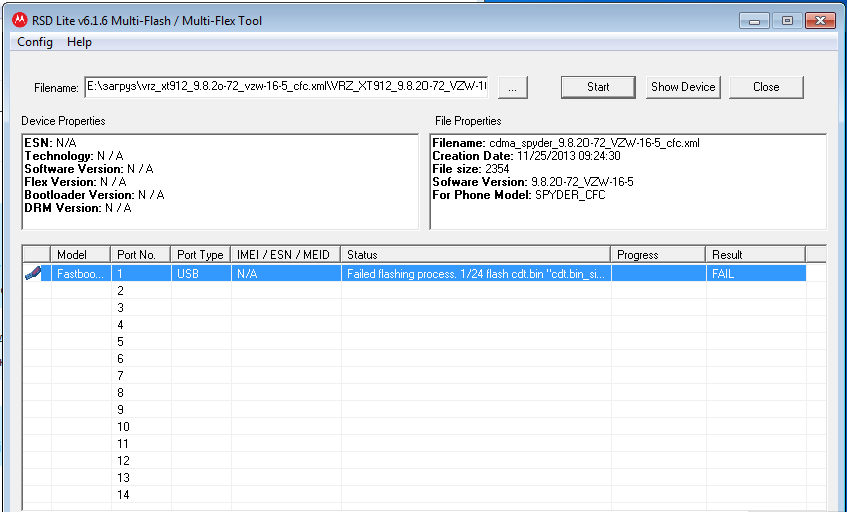Viewport: 847px width, 512px height.
Task: Click the 'File Properties' heading
Action: click(x=468, y=121)
